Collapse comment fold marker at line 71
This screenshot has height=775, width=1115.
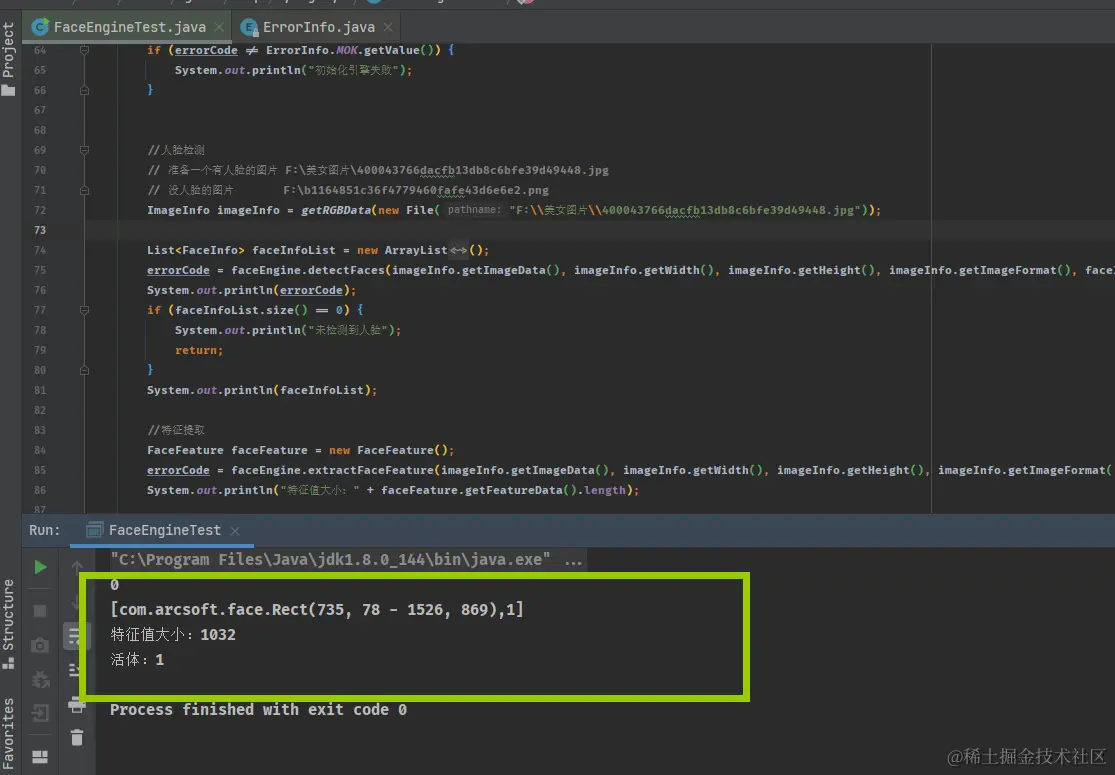coord(84,191)
